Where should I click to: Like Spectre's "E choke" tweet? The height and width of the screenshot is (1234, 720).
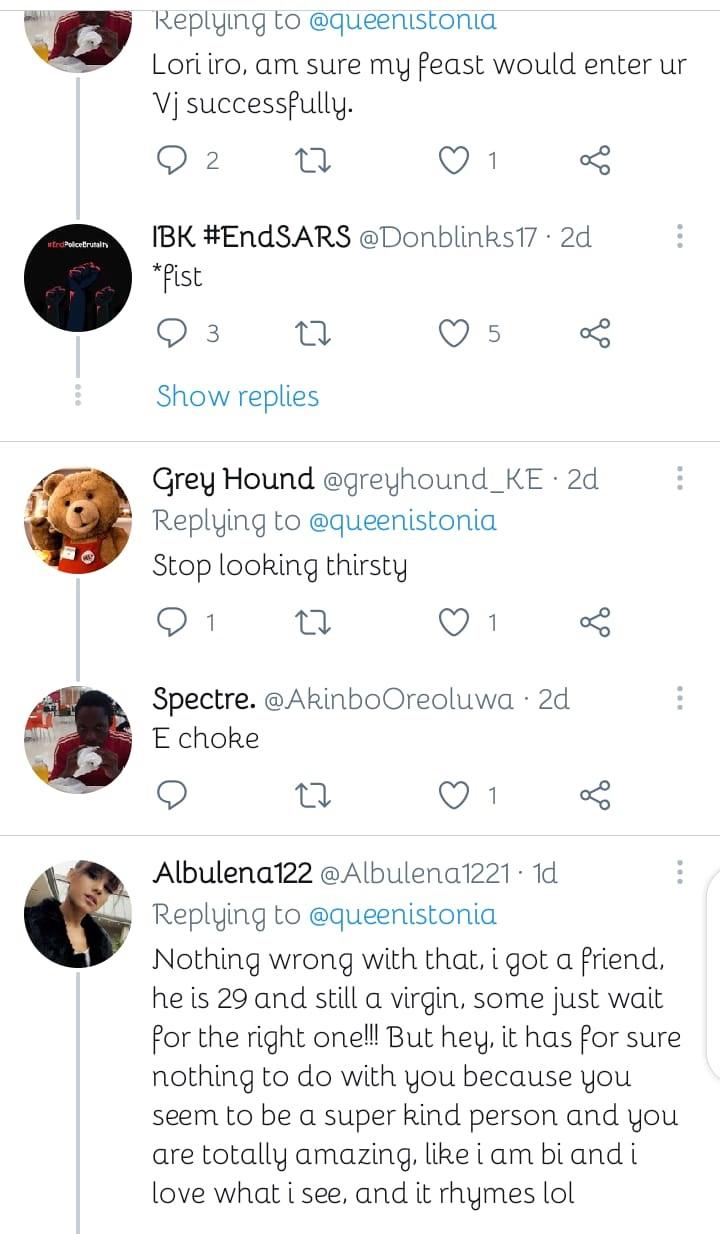point(455,795)
